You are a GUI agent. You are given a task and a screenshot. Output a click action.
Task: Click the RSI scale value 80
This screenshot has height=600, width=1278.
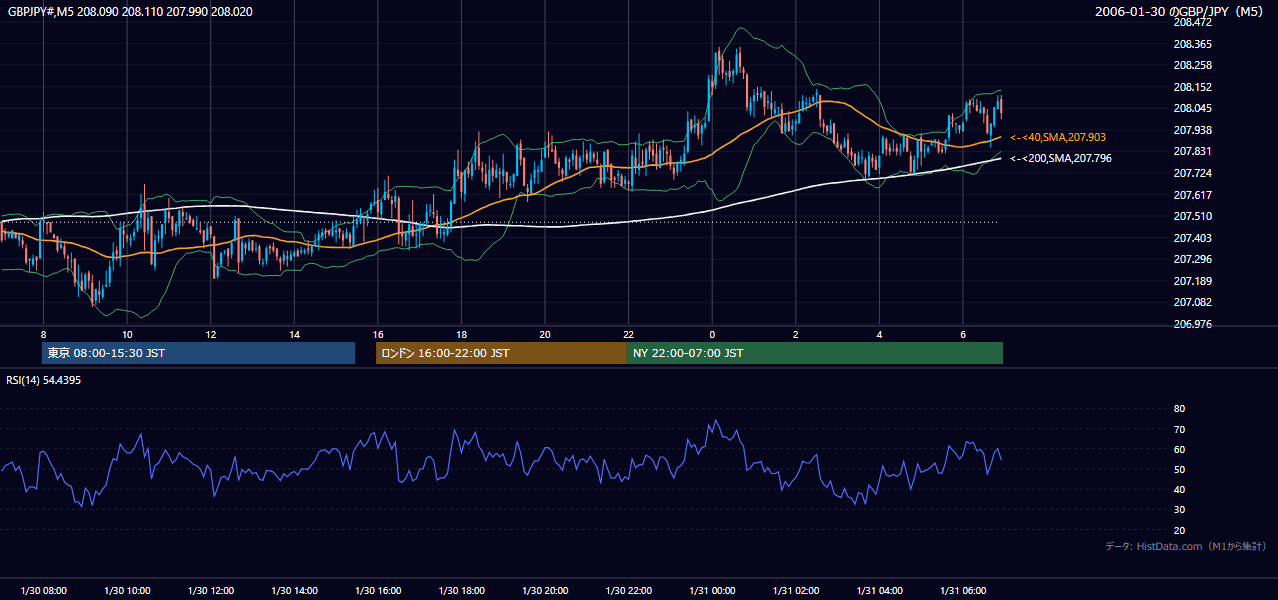1179,409
